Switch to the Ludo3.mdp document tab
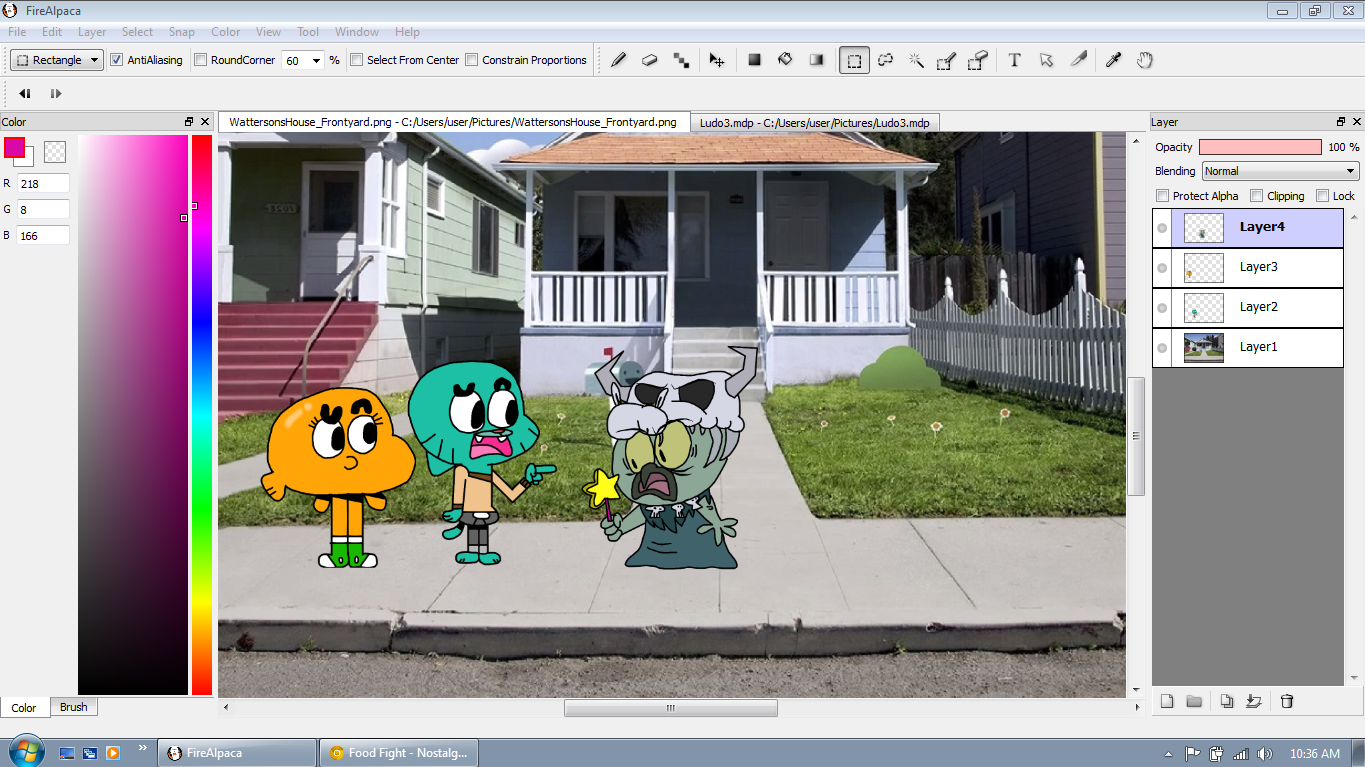The width and height of the screenshot is (1365, 767). 814,123
